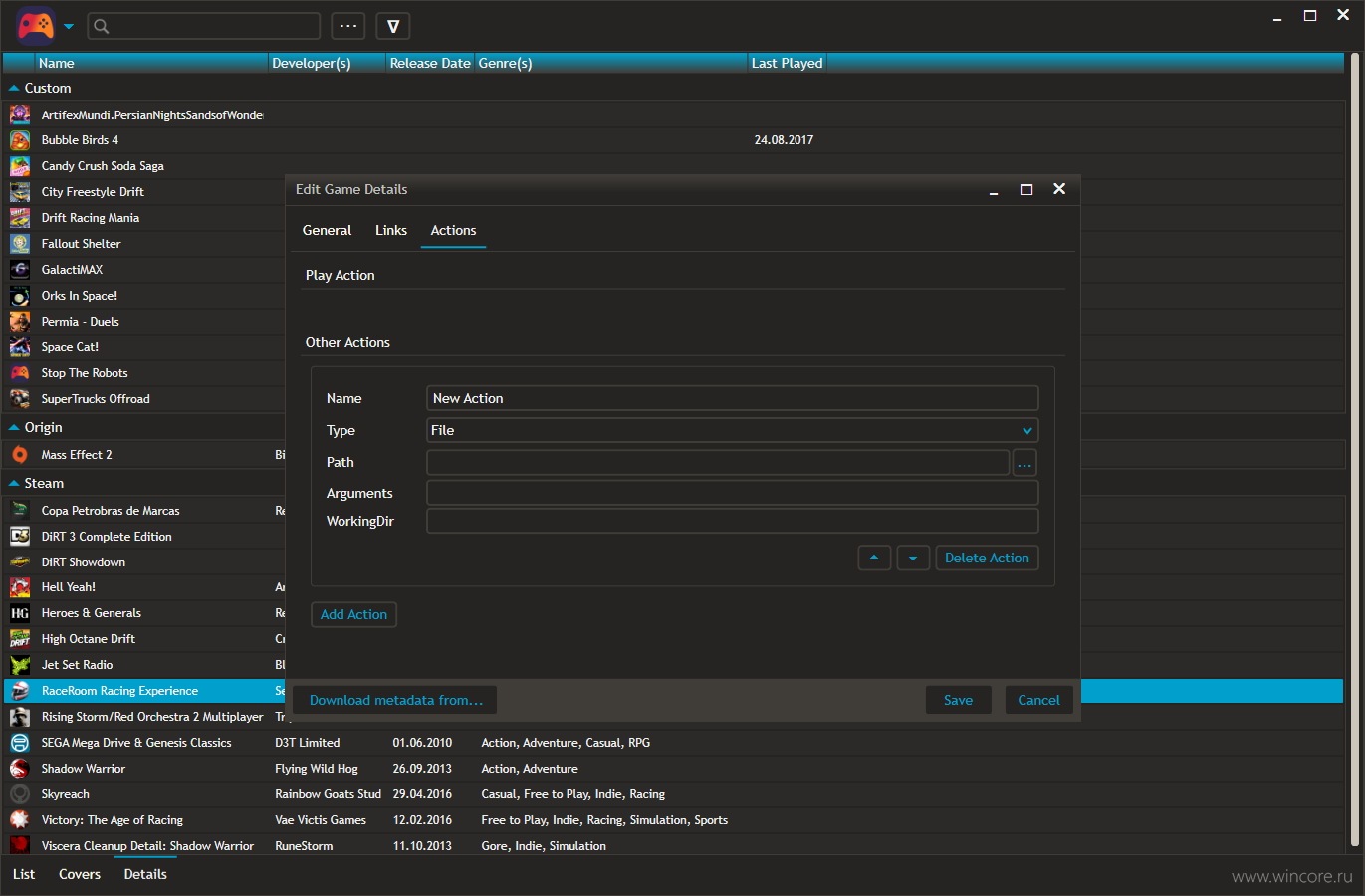Click the SEGA Mega Drive & Genesis Classics icon
This screenshot has height=896, width=1365.
click(x=20, y=743)
